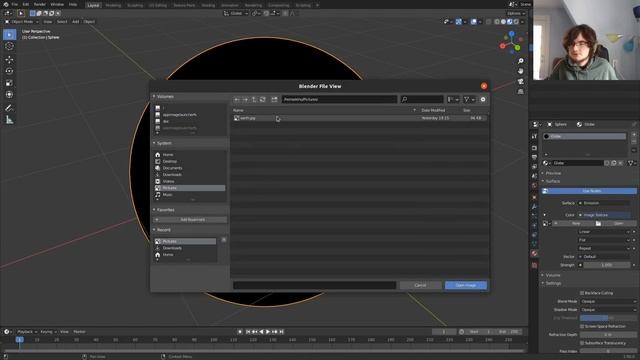Toggle camera view in viewport
Image resolution: width=640 pixels, height=360 pixels.
coord(520,82)
